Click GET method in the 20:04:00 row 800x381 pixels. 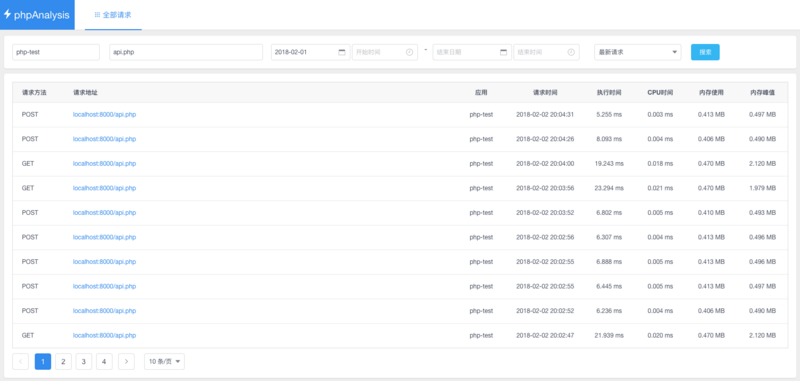pyautogui.click(x=28, y=164)
